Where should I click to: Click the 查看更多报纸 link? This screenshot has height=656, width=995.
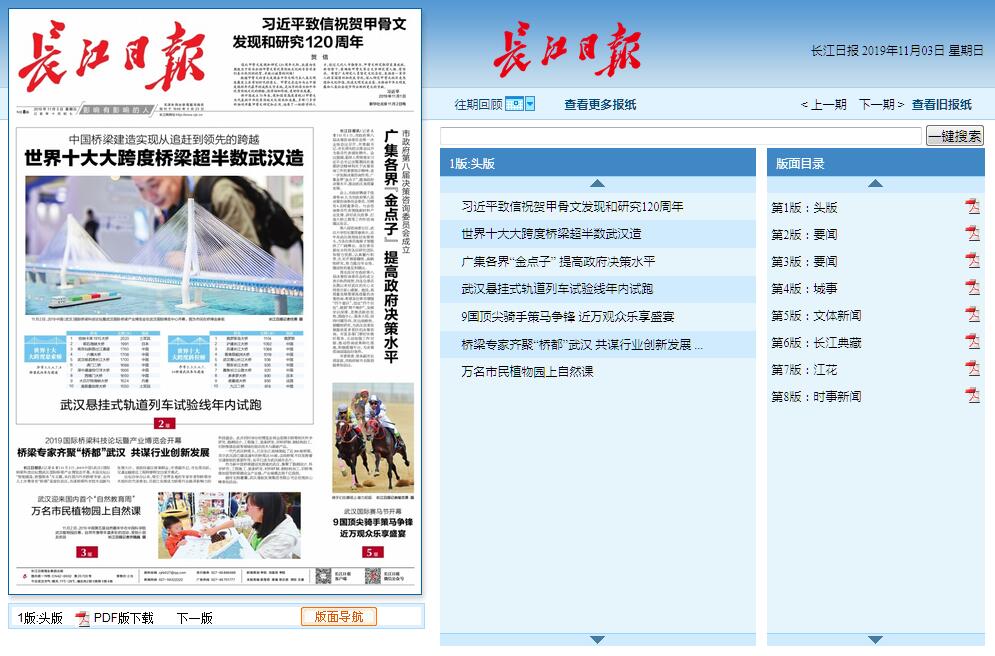599,104
